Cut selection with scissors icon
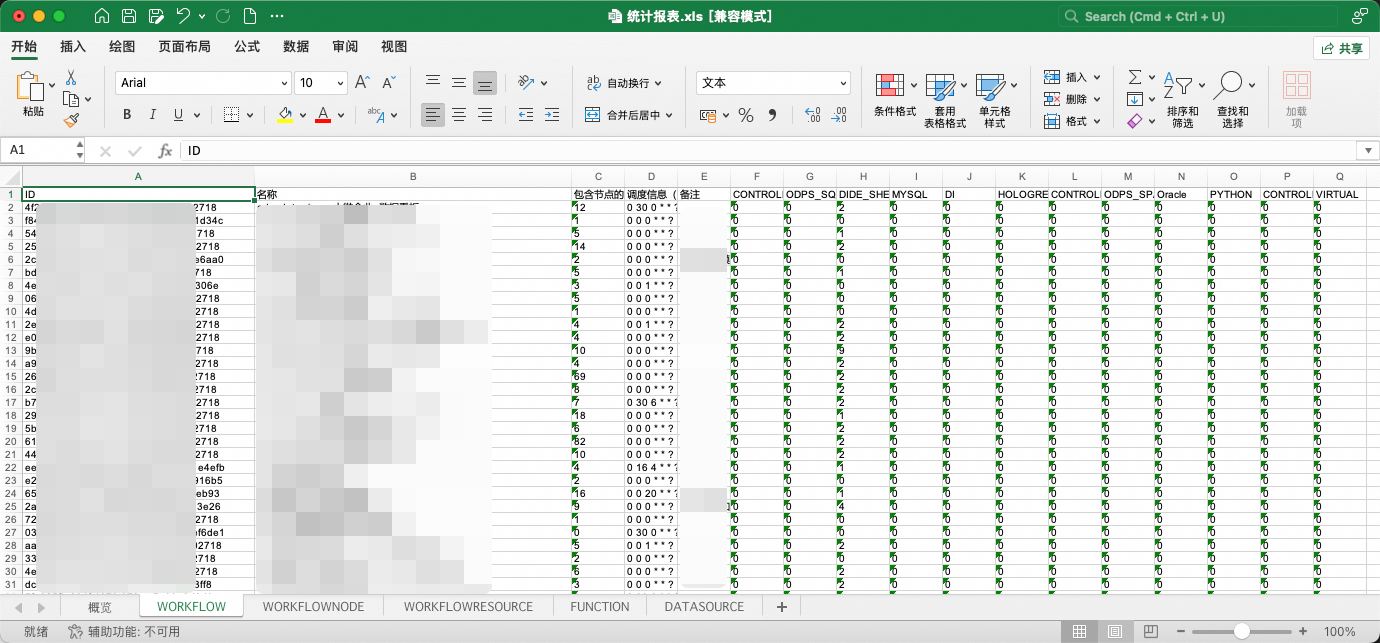 pos(71,77)
